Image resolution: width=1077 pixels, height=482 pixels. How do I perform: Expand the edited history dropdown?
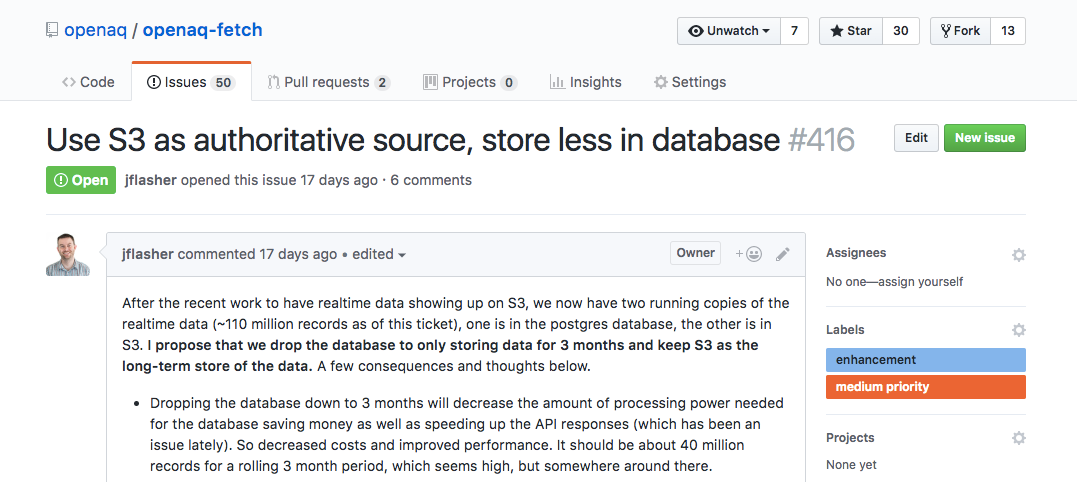pyautogui.click(x=379, y=254)
